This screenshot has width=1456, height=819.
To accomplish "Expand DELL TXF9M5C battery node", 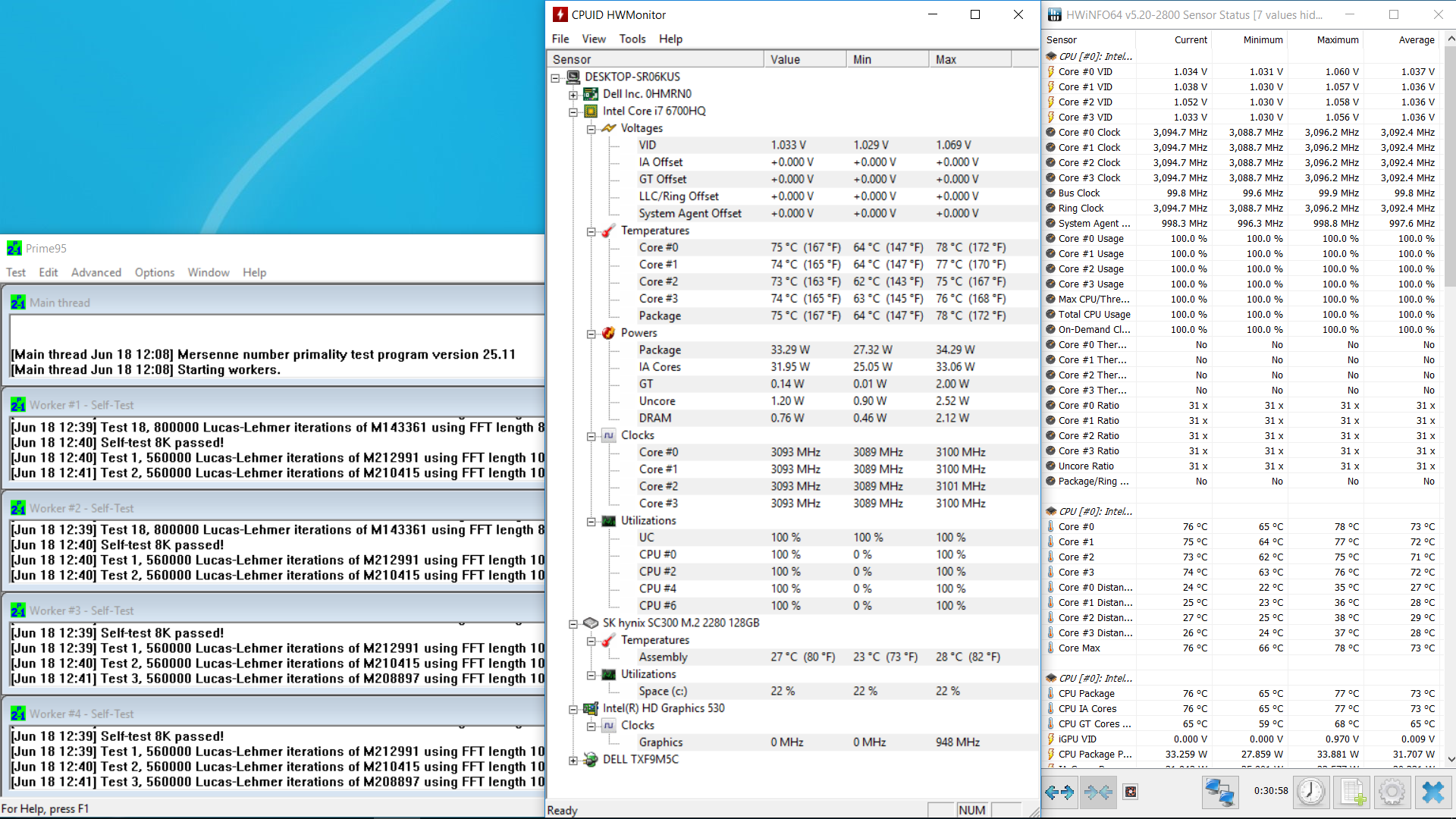I will coord(574,760).
